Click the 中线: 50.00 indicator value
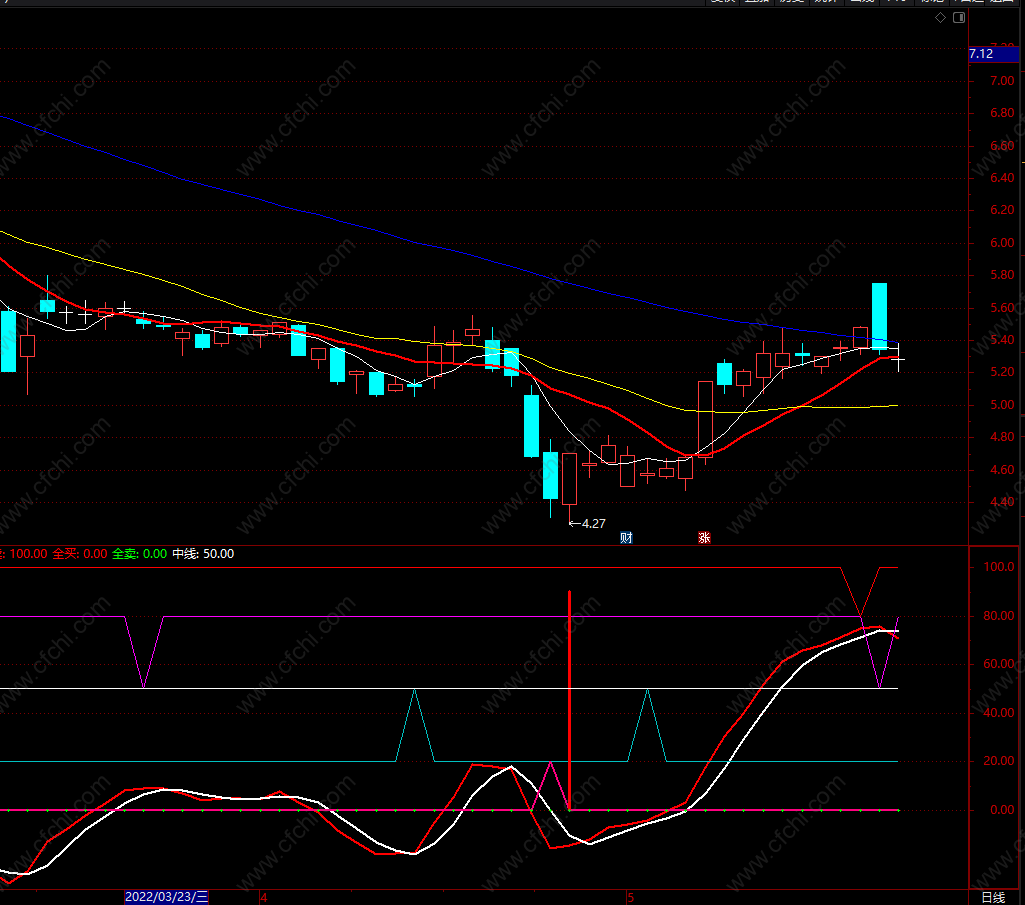 tap(203, 554)
